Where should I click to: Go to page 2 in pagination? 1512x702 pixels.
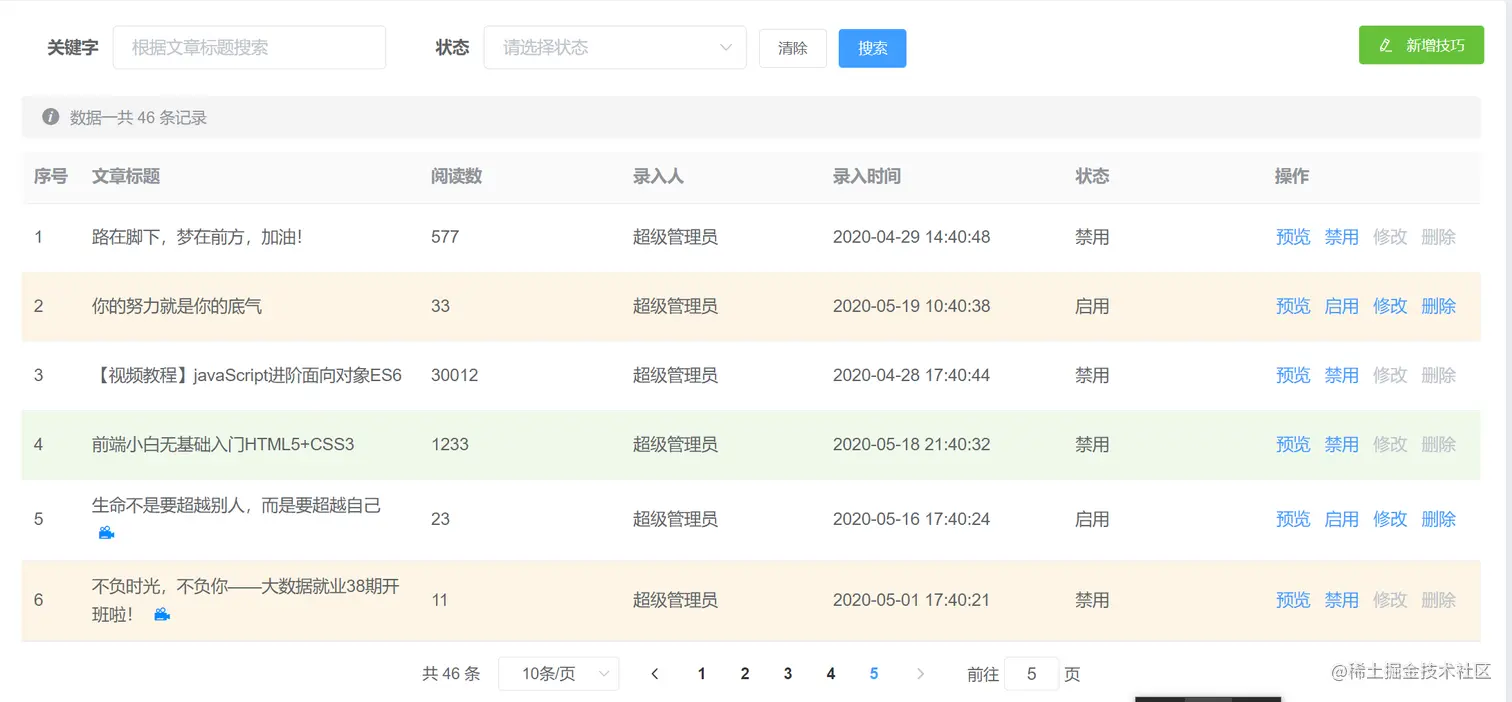(x=745, y=674)
